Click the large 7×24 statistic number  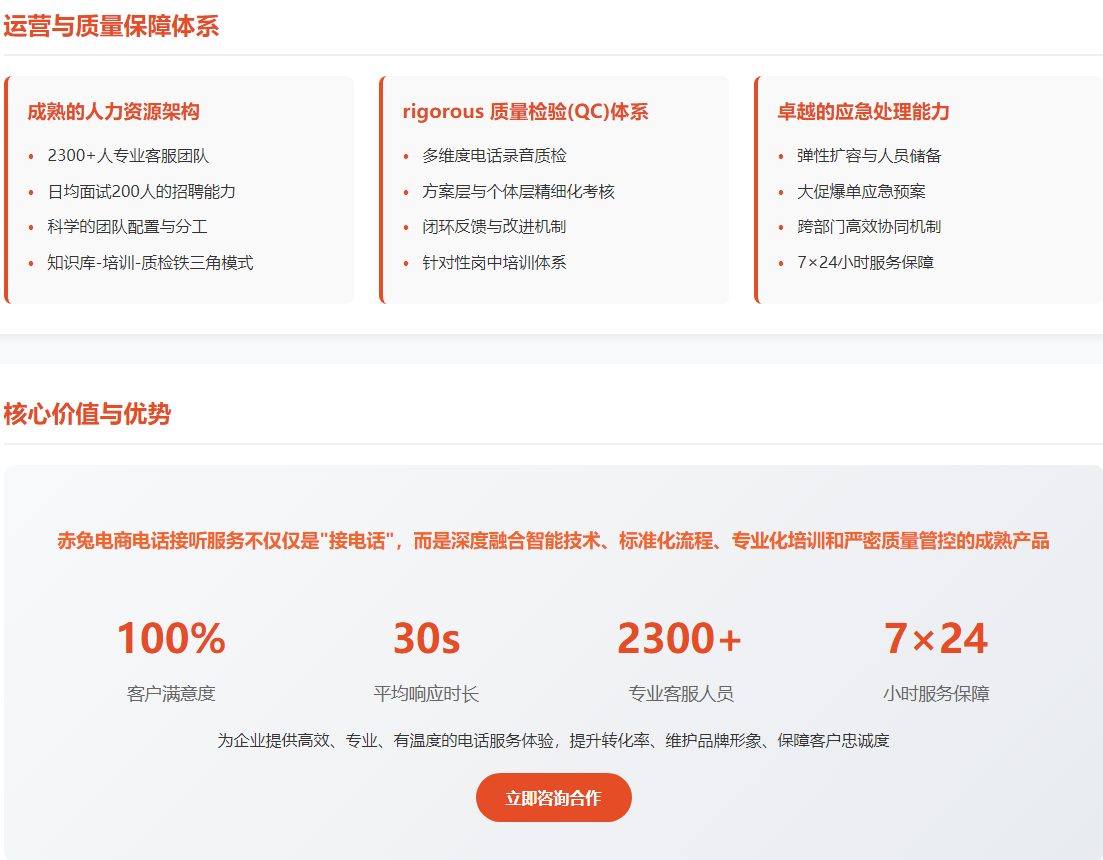point(935,639)
